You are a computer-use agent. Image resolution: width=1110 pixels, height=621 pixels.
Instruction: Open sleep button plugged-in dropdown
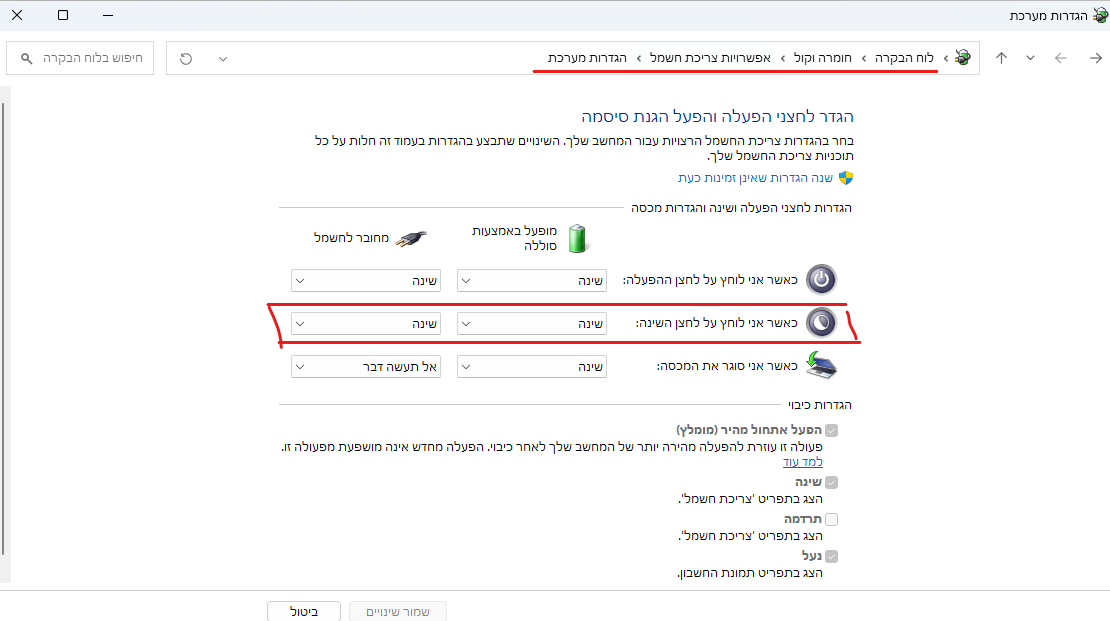pyautogui.click(x=366, y=324)
